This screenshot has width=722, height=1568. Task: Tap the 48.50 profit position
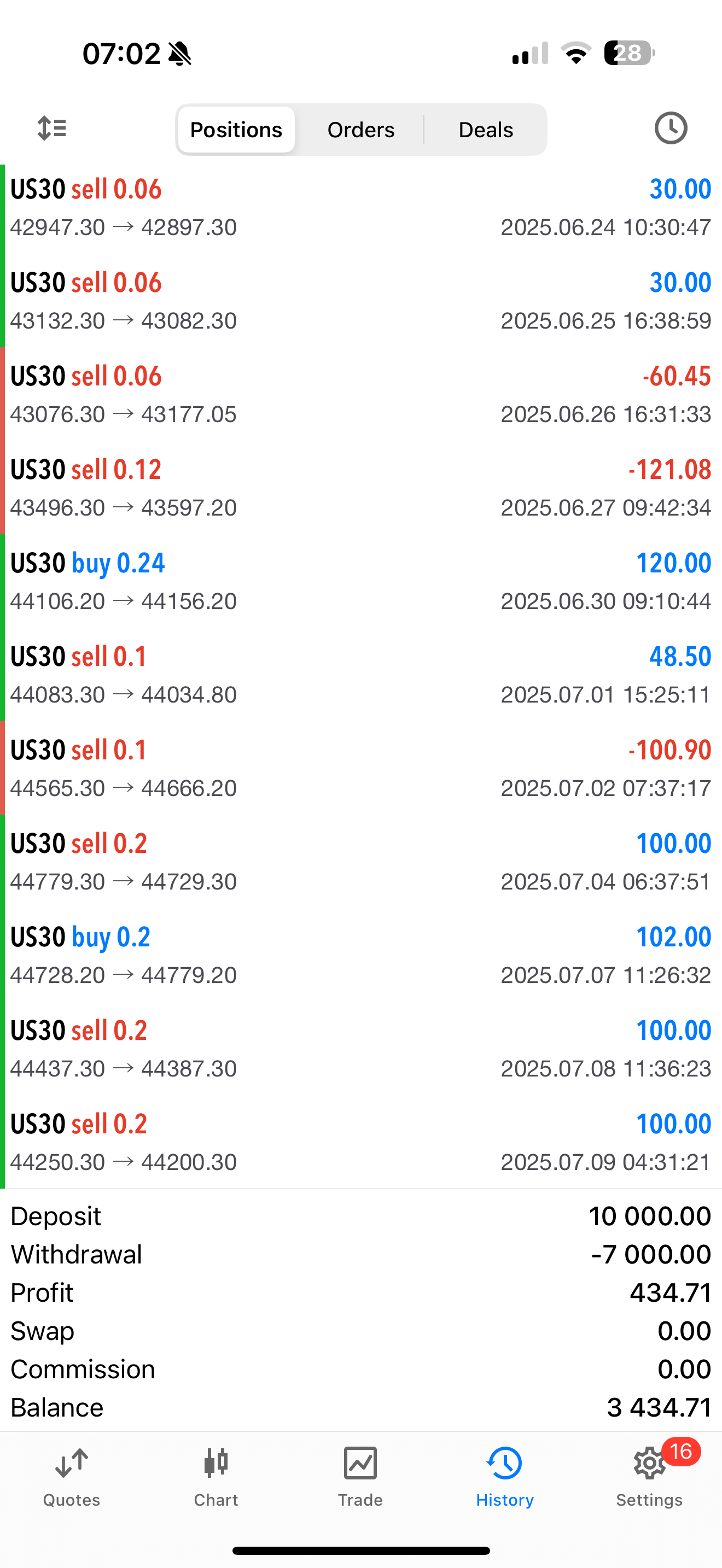click(361, 675)
